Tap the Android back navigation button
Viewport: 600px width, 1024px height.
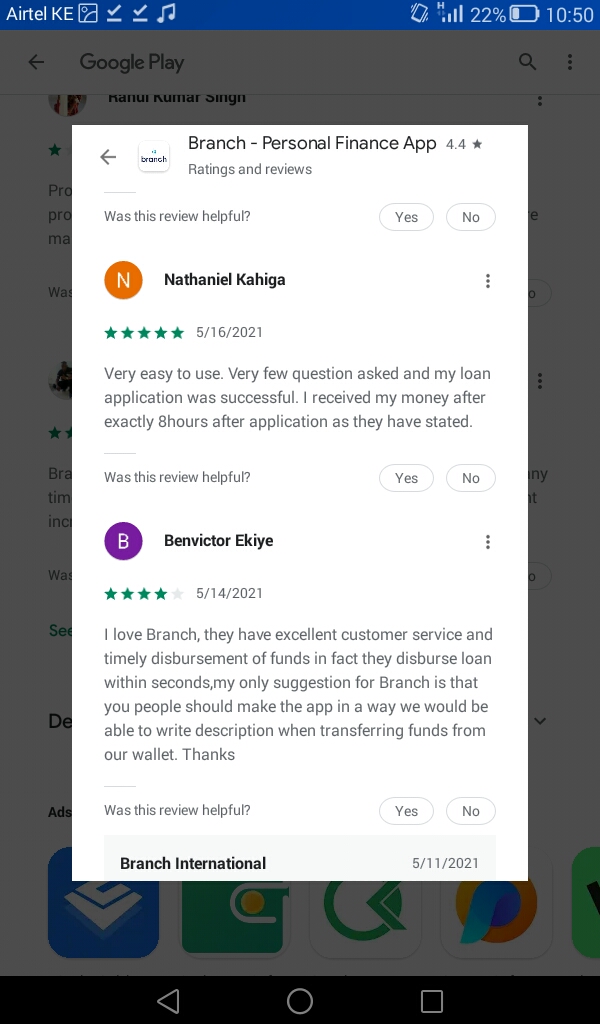click(168, 1000)
